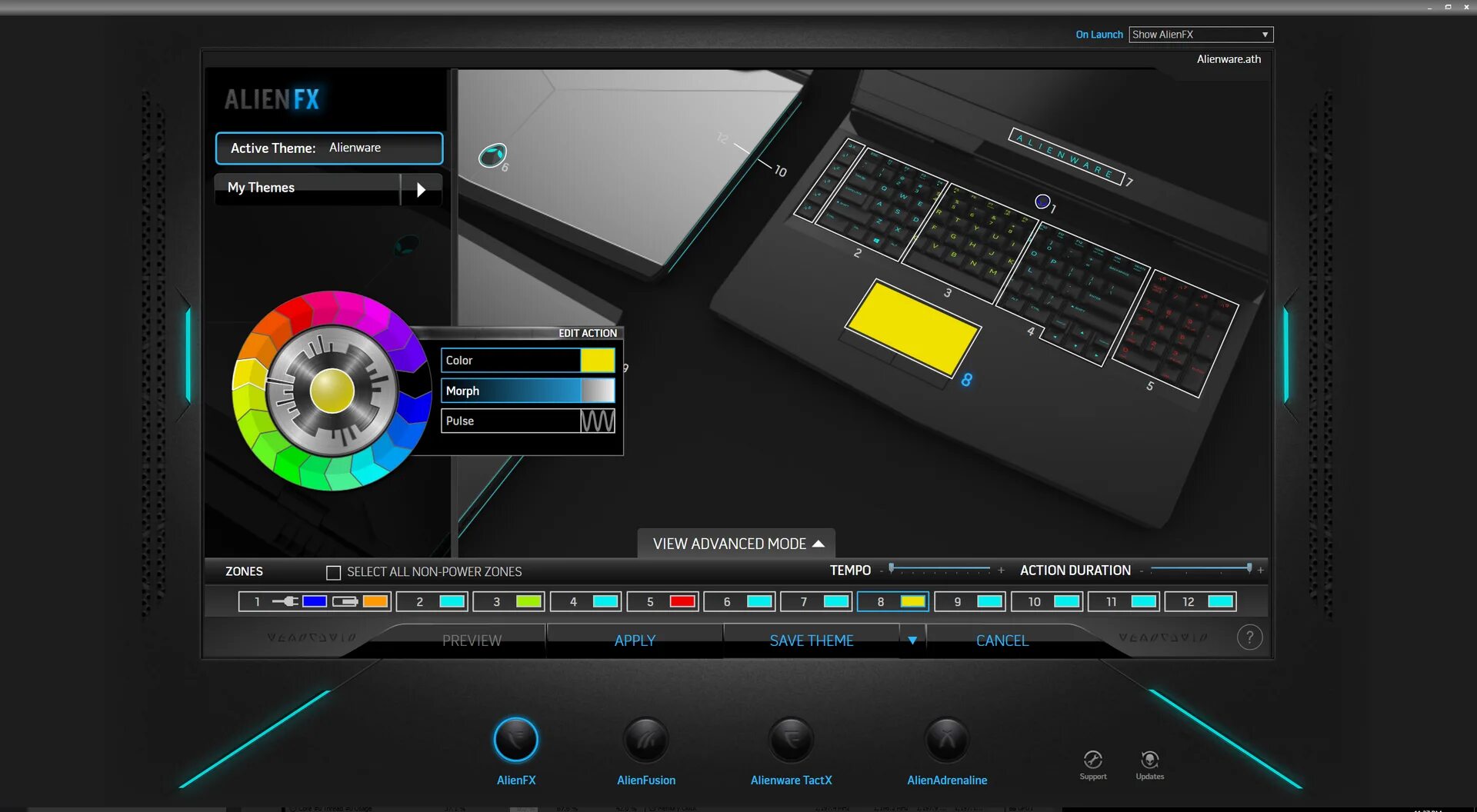Choose the Pulse action
Screen dimensions: 1477x812
(x=528, y=421)
